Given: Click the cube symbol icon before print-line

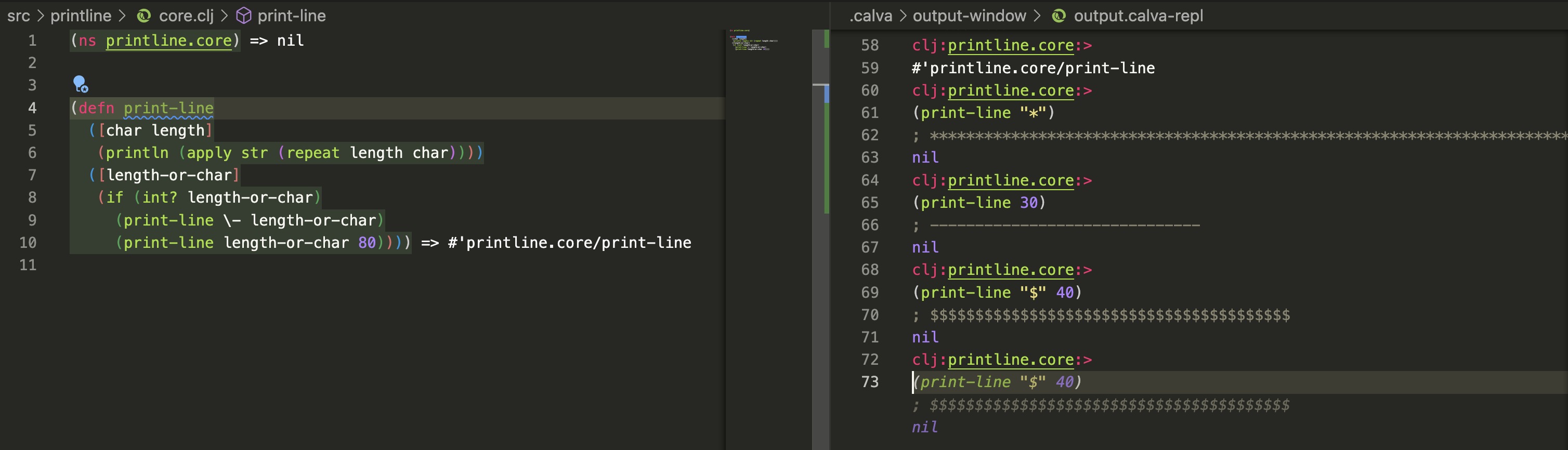Looking at the screenshot, I should pyautogui.click(x=243, y=16).
